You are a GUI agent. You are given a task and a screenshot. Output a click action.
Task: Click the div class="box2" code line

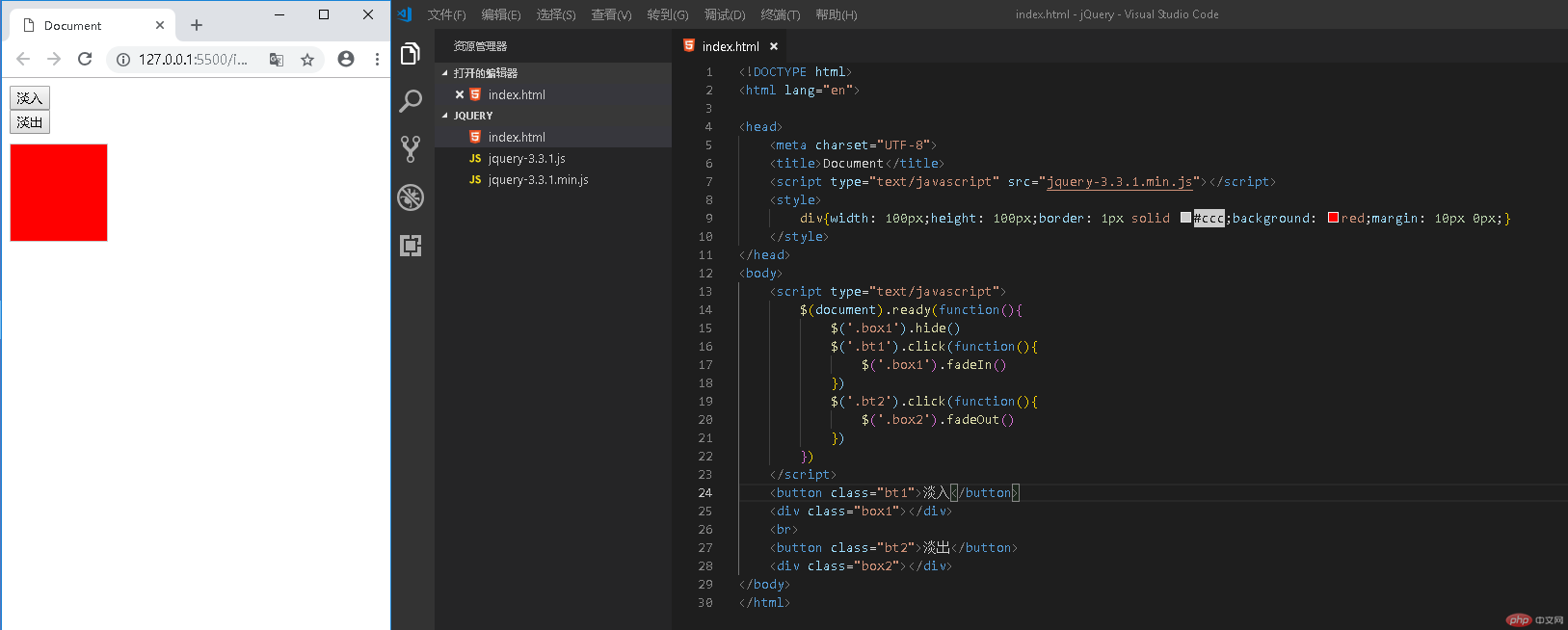[x=861, y=565]
